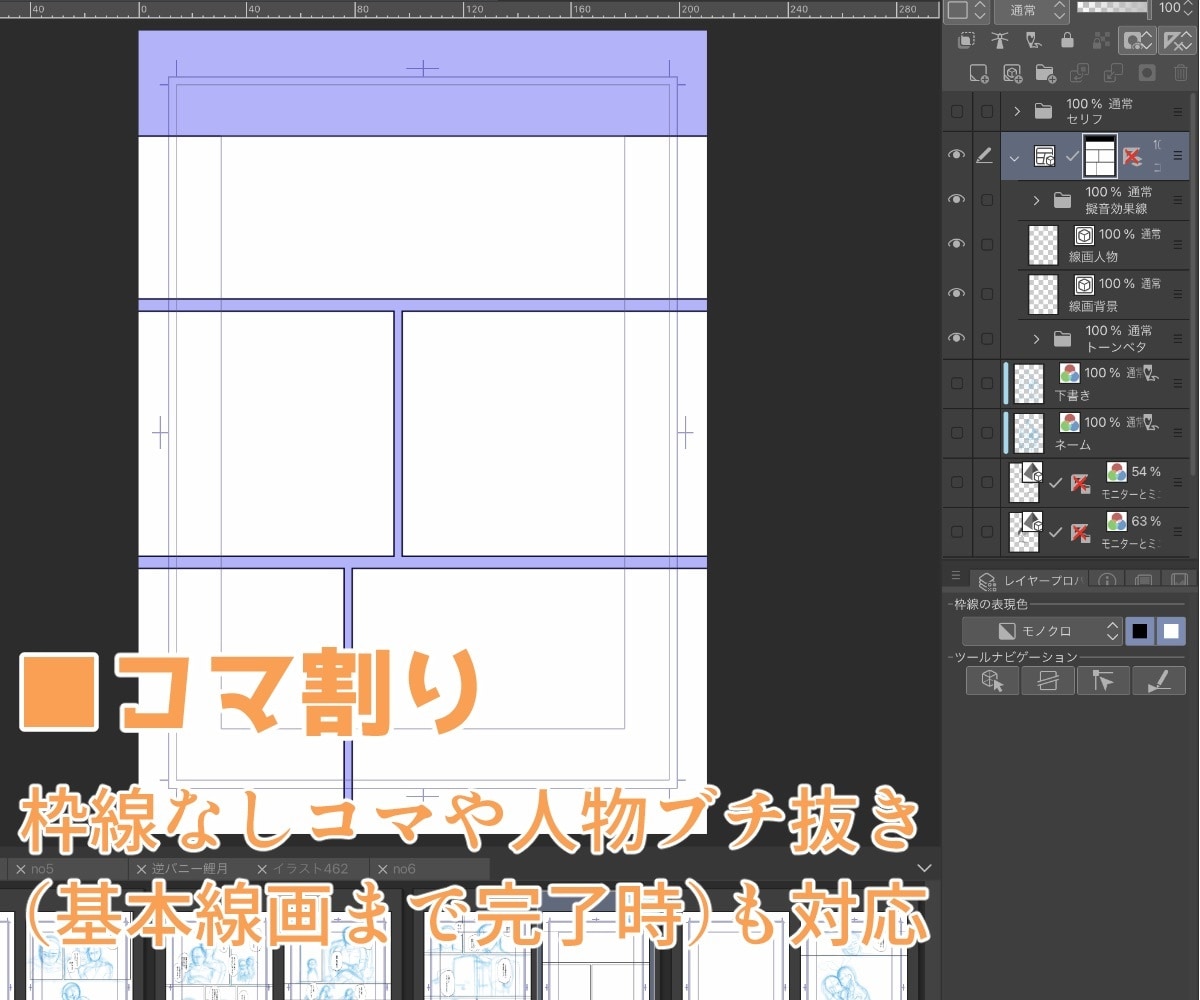Switch to the イラスト462 canvas tab
Screen dimensions: 1200x1000
(x=311, y=869)
